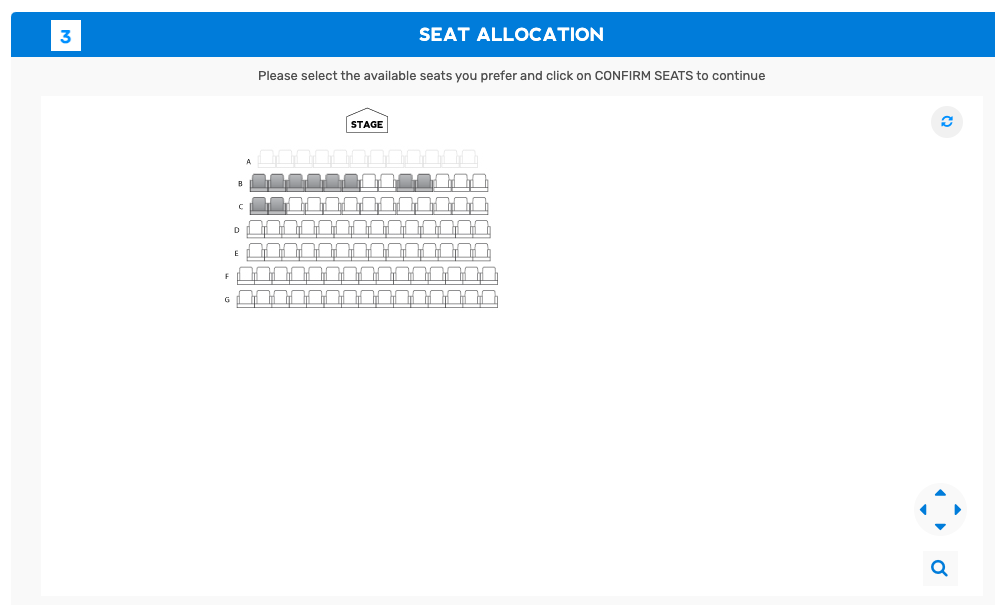Pan the seat map down

click(x=940, y=526)
